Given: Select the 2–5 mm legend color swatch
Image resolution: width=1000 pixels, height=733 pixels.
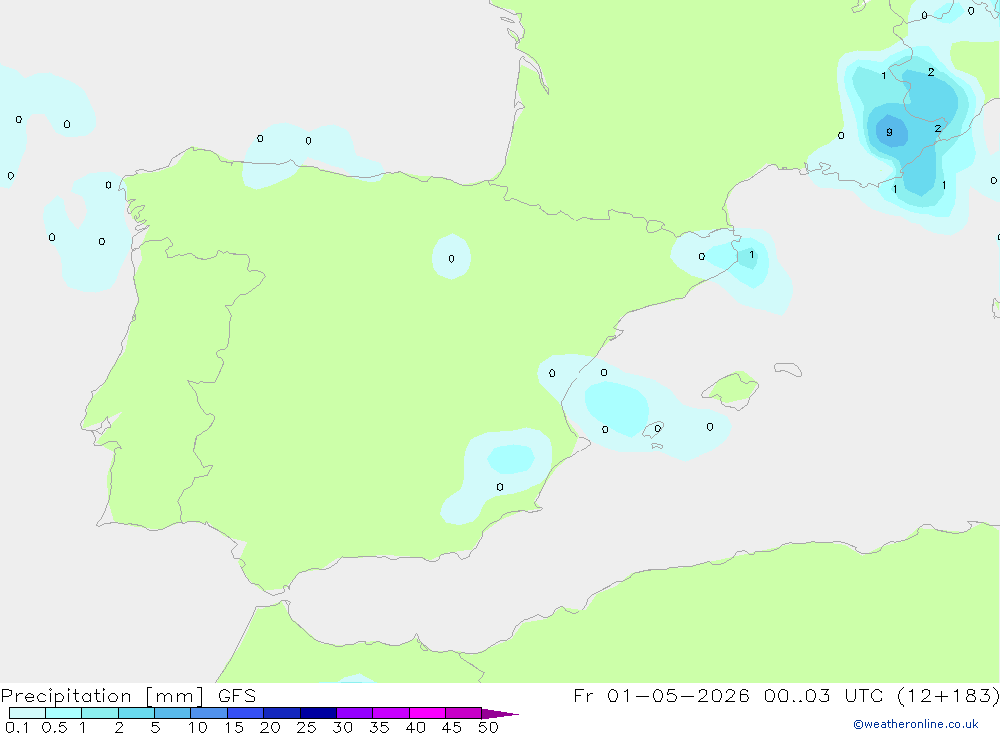Looking at the screenshot, I should click(136, 713).
